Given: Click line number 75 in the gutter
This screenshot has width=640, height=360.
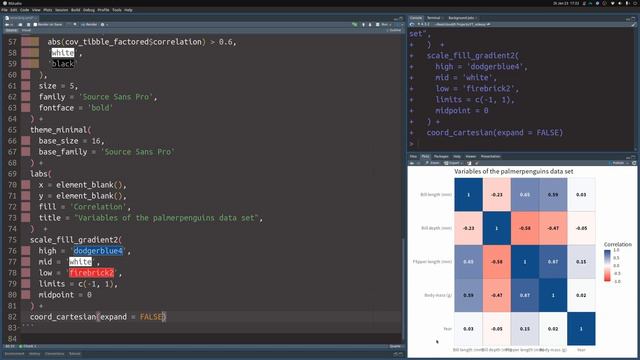Looking at the screenshot, I should tap(12, 240).
